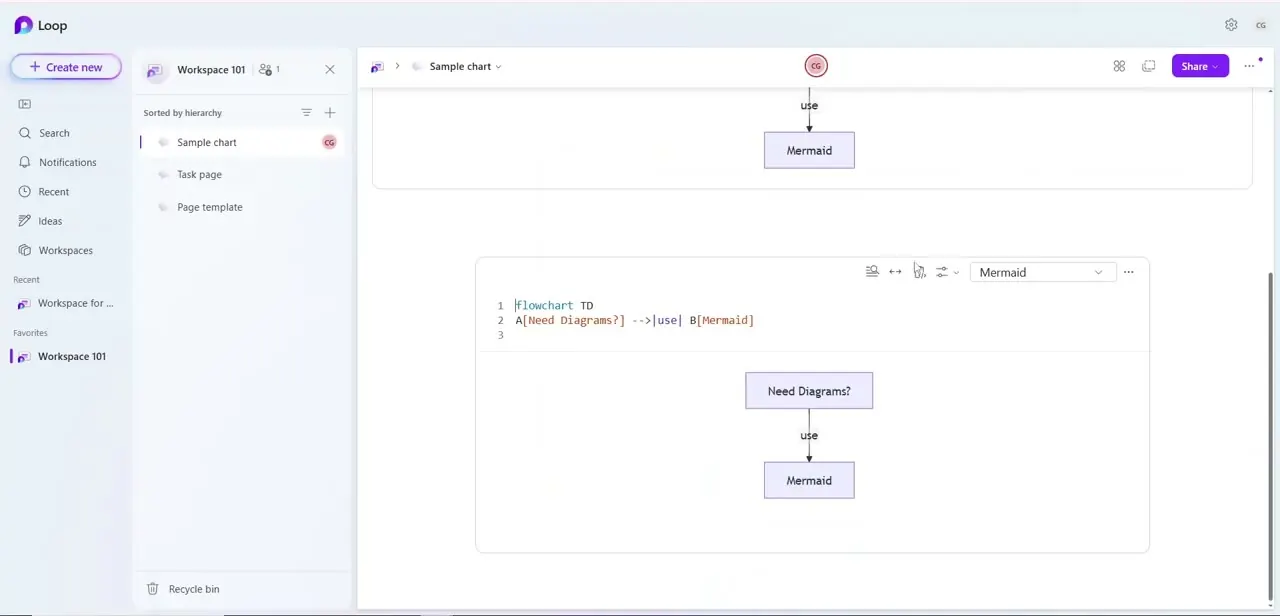Image resolution: width=1280 pixels, height=616 pixels.
Task: Click CG avatar on Sample chart row
Action: point(329,142)
